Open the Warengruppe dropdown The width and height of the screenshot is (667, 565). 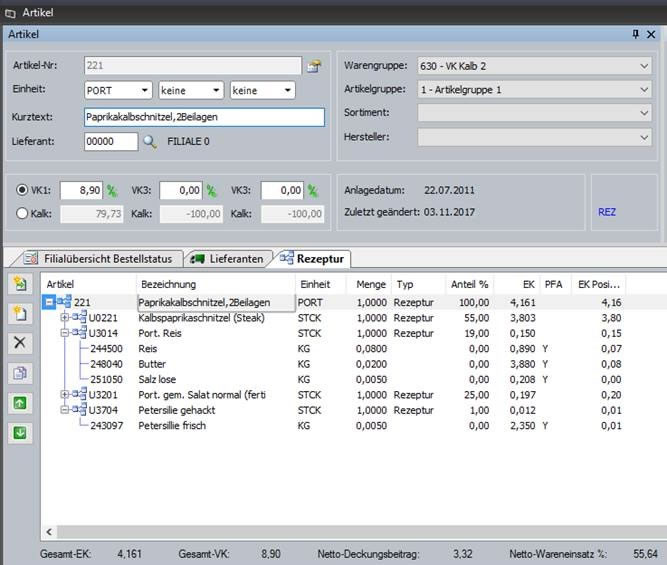[643, 66]
